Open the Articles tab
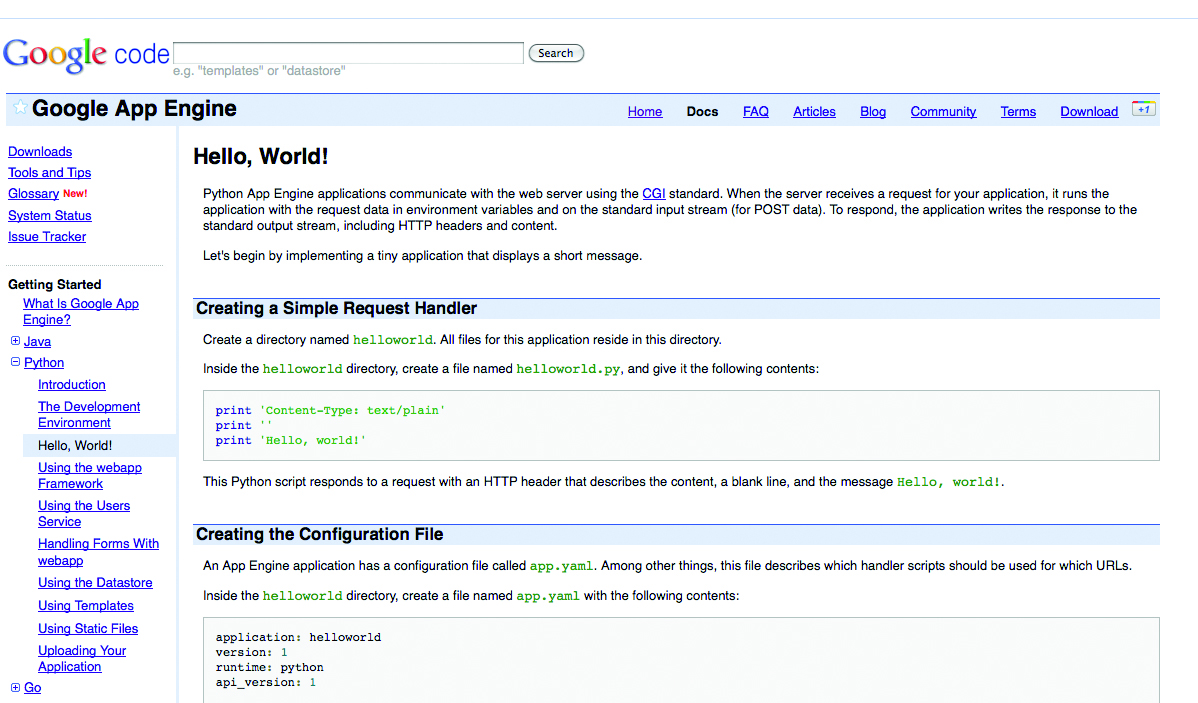The height and width of the screenshot is (703, 1198). click(x=814, y=112)
